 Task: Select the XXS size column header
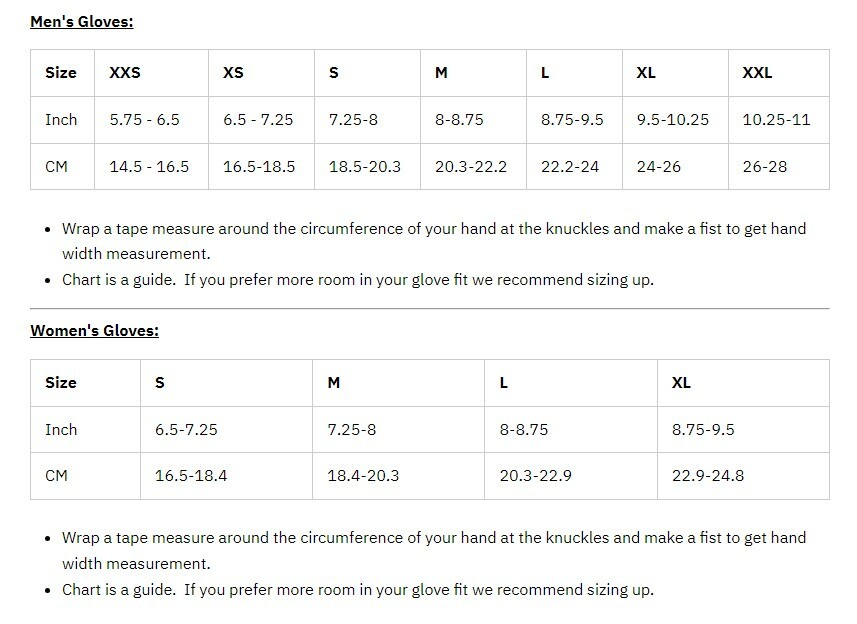pos(125,73)
